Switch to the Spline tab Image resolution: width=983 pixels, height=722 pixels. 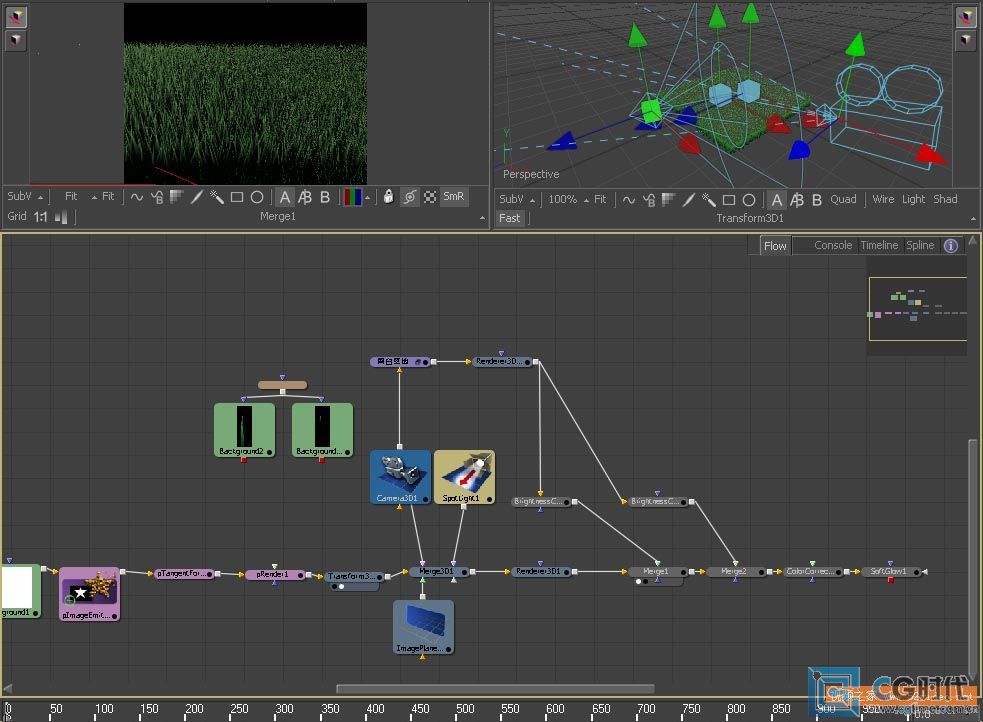click(x=920, y=245)
